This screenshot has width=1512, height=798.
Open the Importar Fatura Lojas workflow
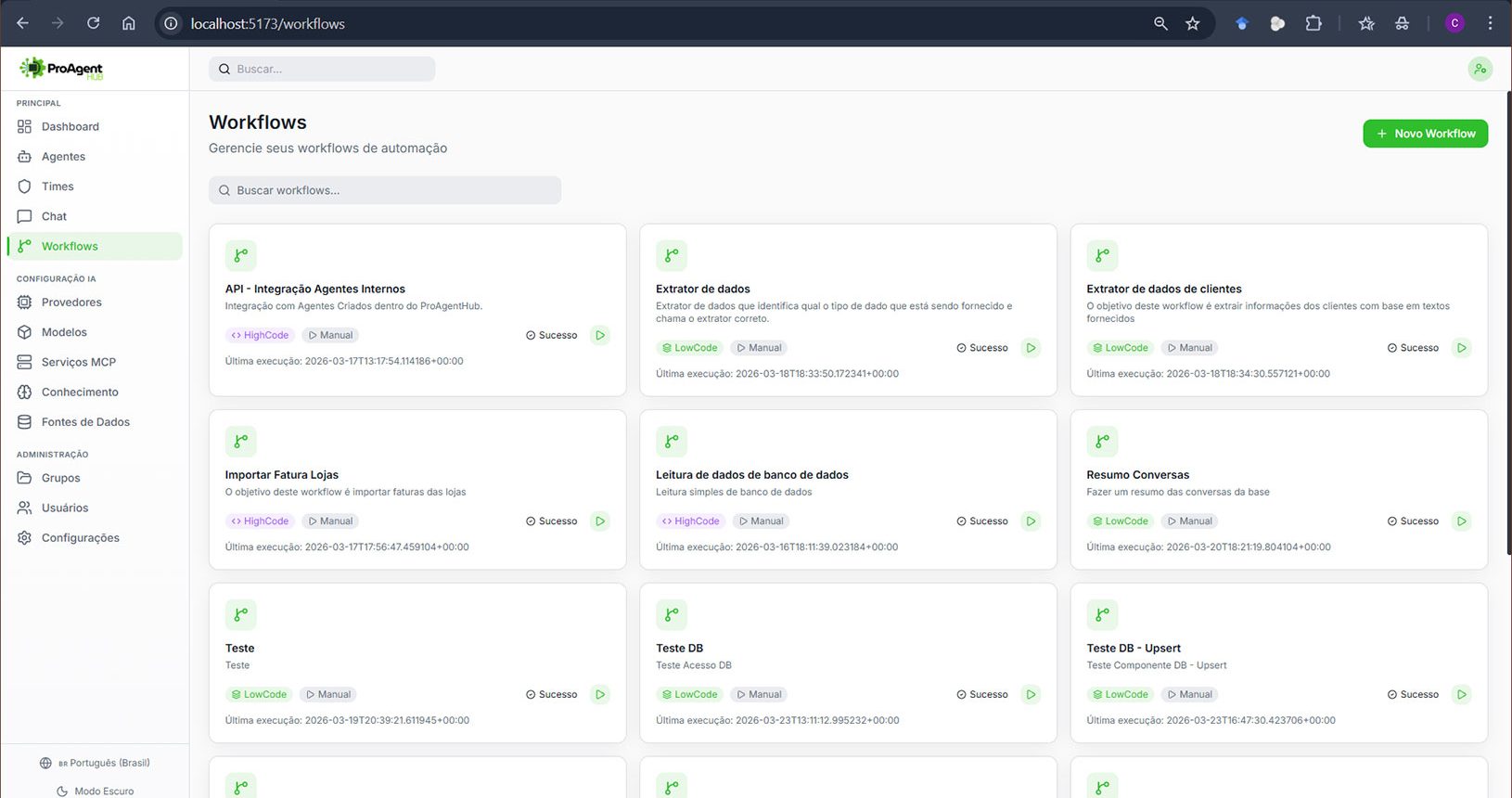(x=281, y=475)
